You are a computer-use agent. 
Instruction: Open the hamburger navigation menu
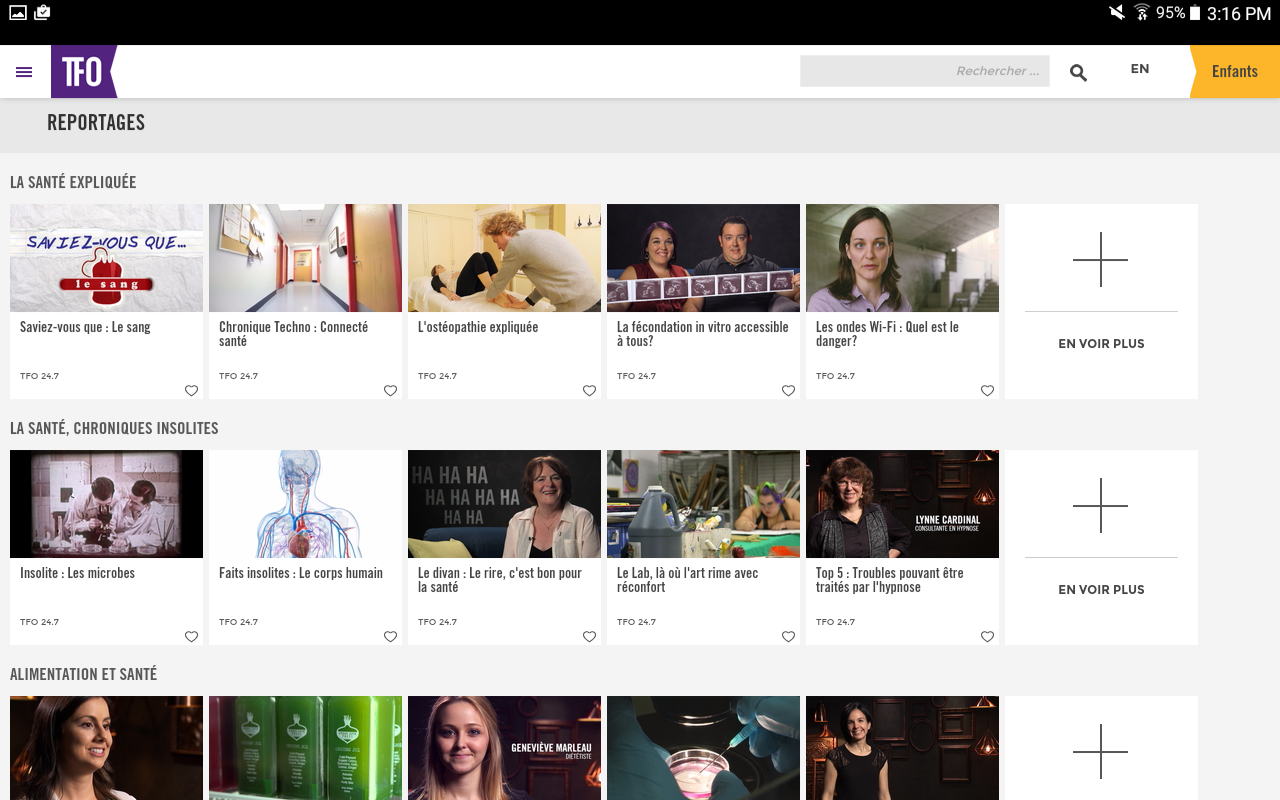click(24, 72)
